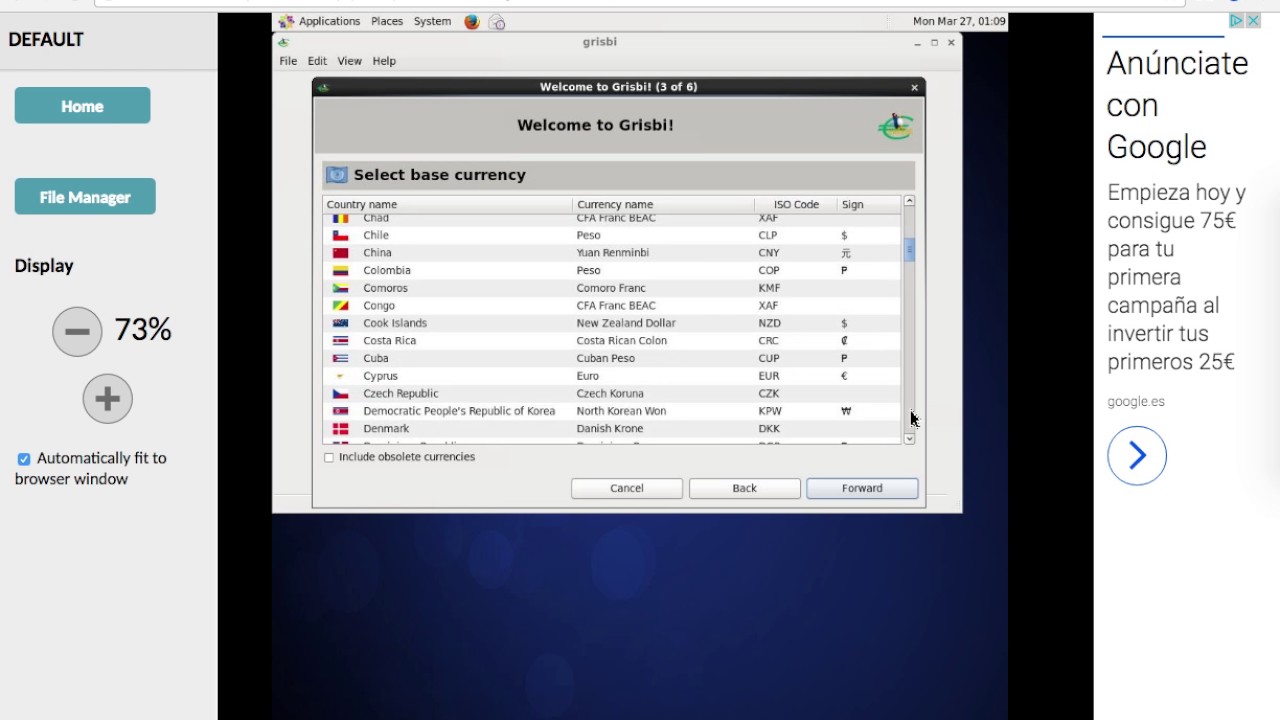Select the Cyprus country row
1280x720 pixels.
tap(612, 376)
